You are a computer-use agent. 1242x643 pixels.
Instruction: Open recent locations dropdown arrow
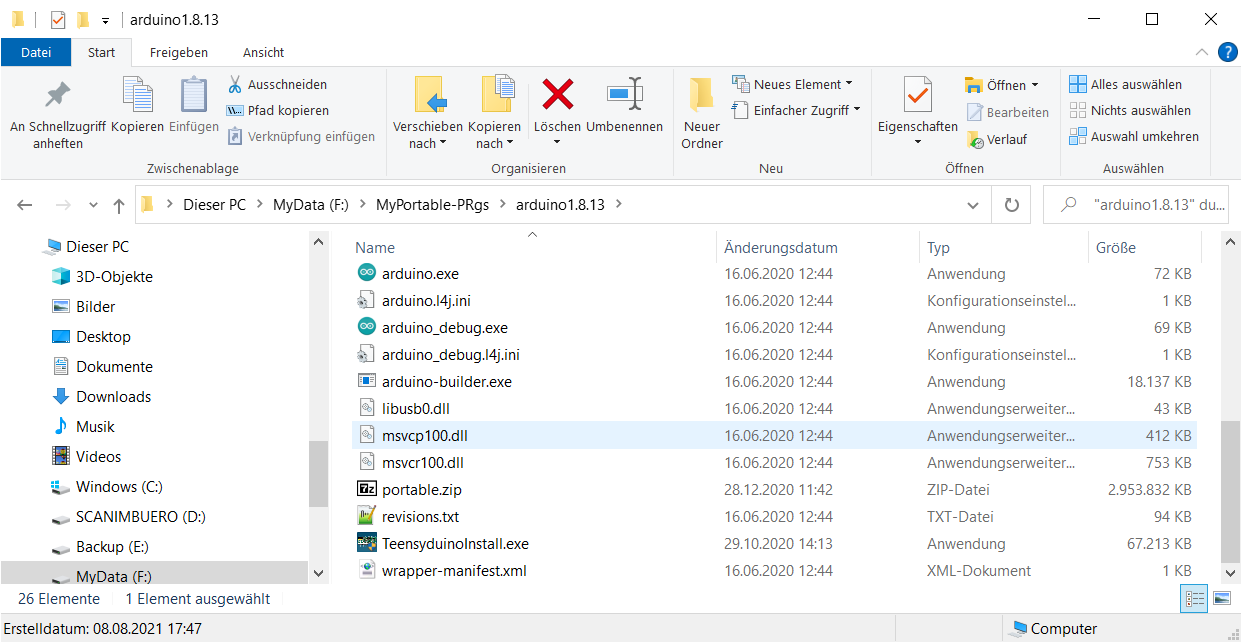pos(94,205)
